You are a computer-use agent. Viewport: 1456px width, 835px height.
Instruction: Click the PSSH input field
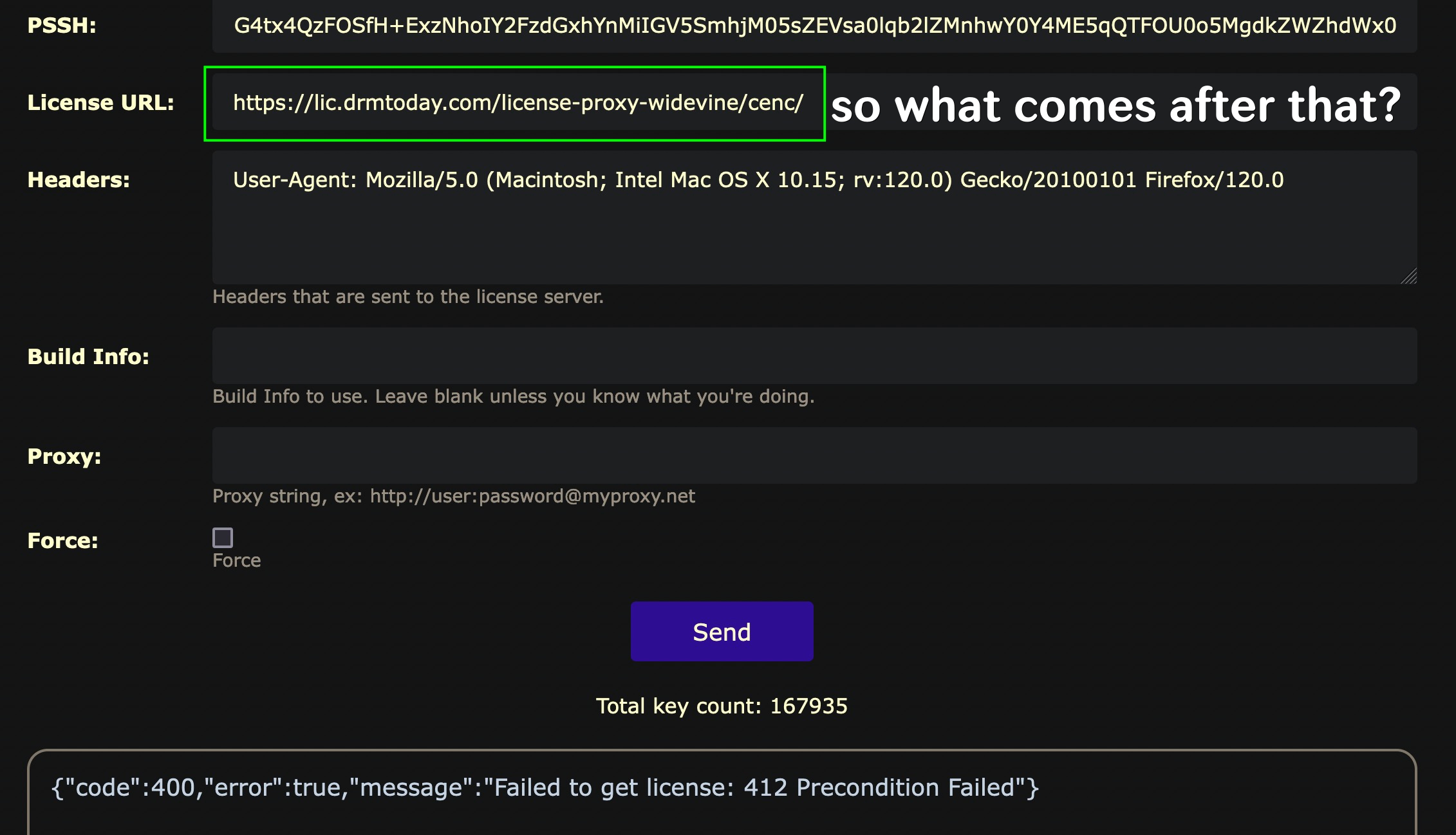pos(814,26)
